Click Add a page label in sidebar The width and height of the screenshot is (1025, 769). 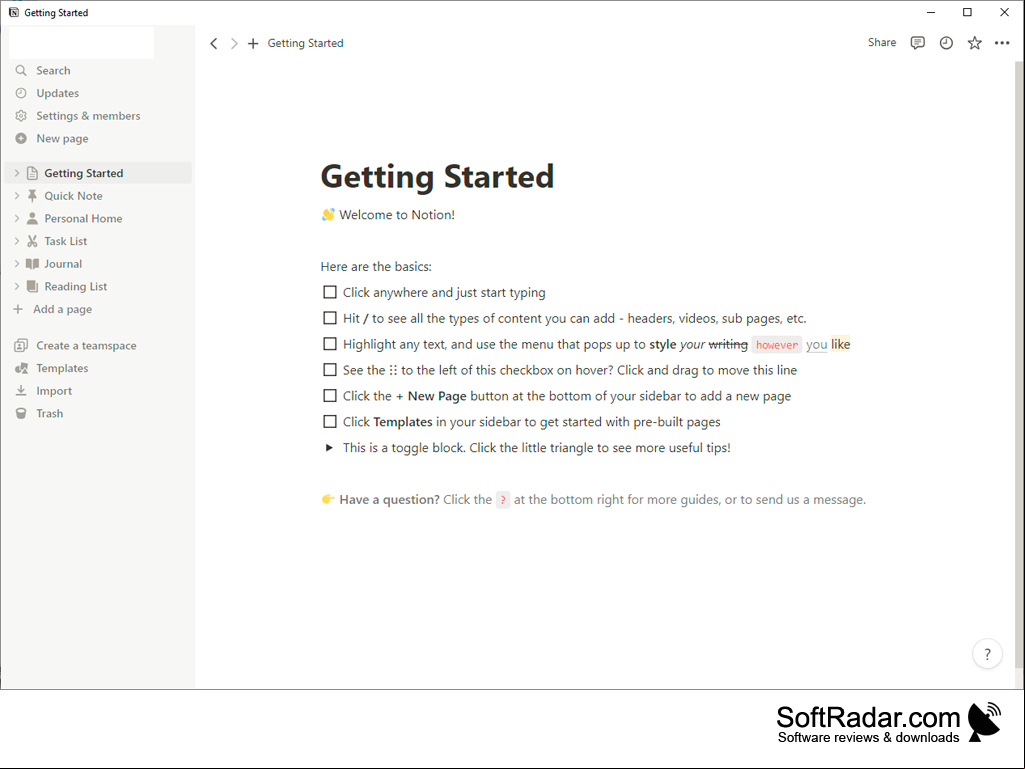[x=63, y=309]
